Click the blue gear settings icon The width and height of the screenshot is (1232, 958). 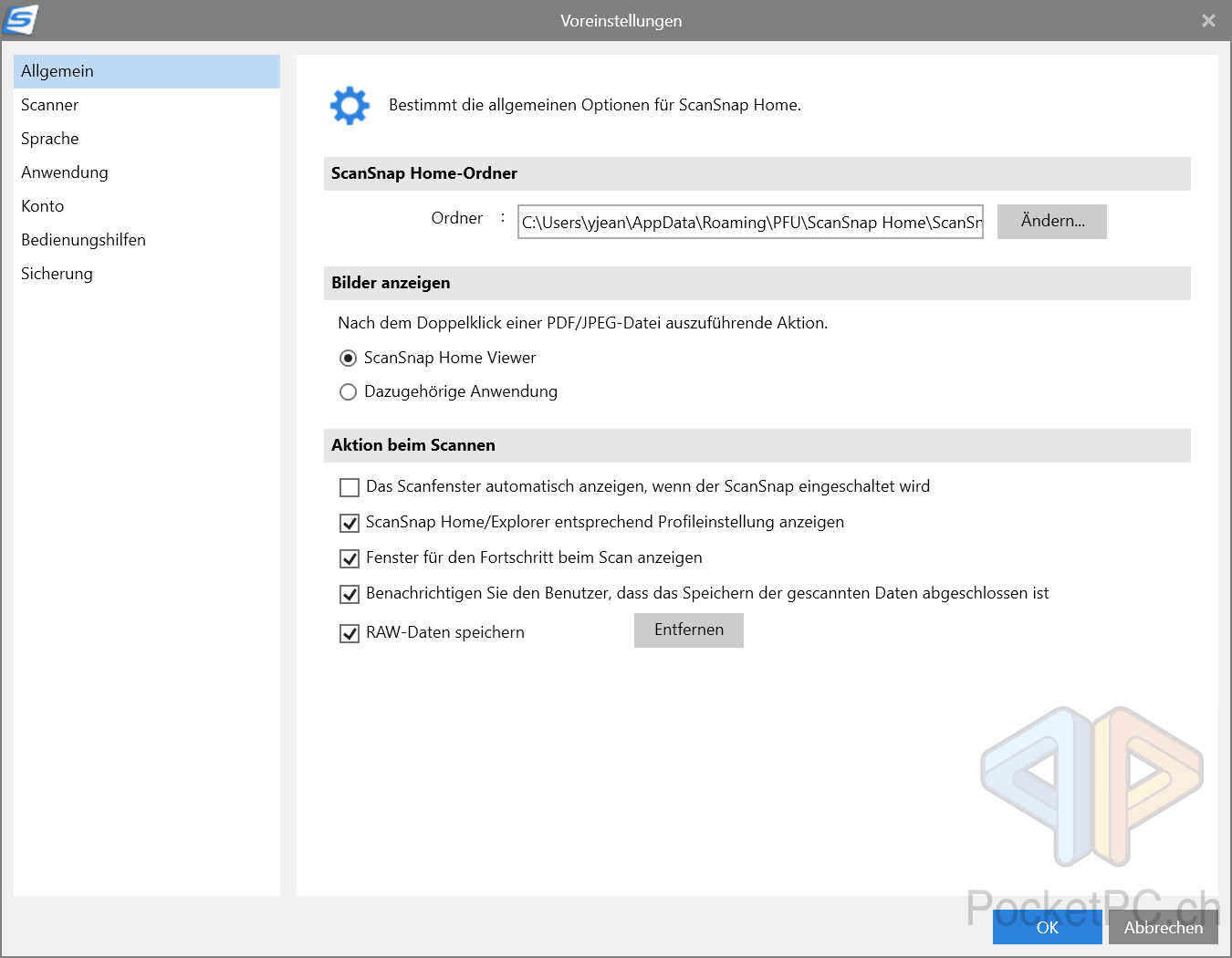click(x=350, y=106)
